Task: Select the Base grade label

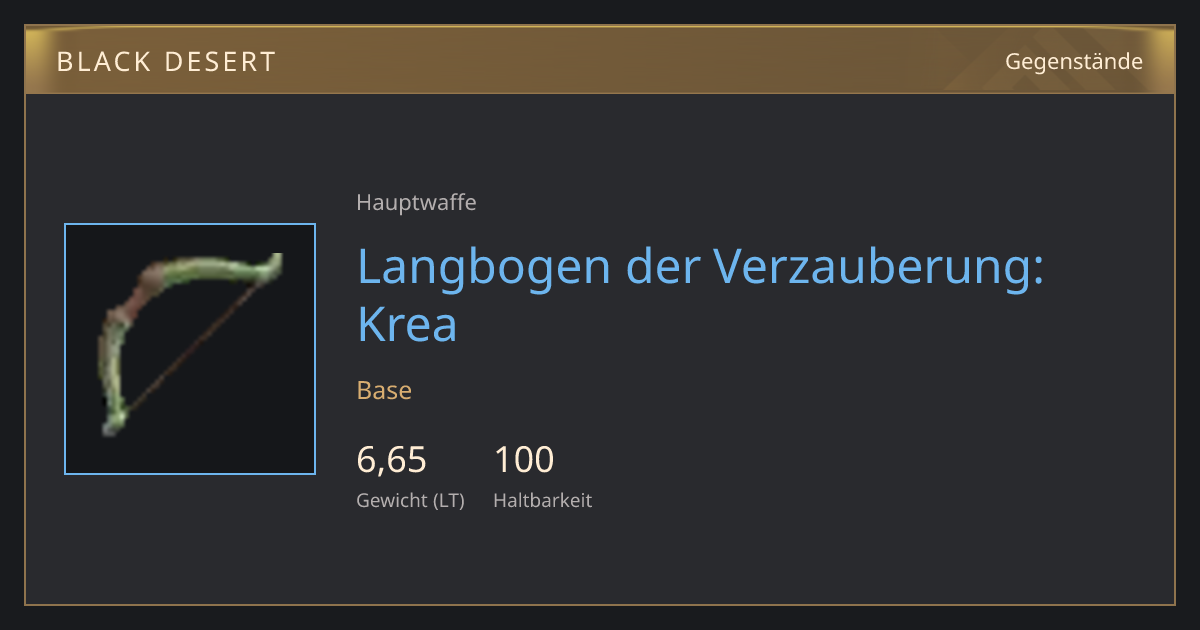Action: tap(384, 390)
